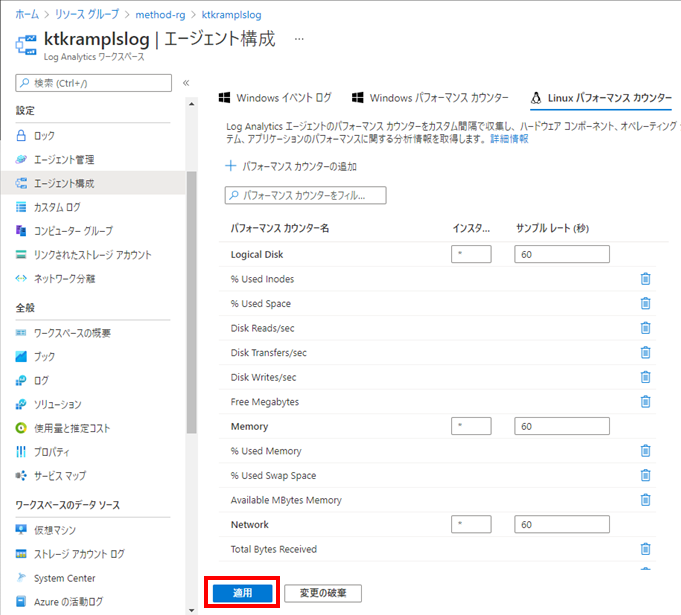Click the サンプル レート (秒) column header

tap(552, 228)
